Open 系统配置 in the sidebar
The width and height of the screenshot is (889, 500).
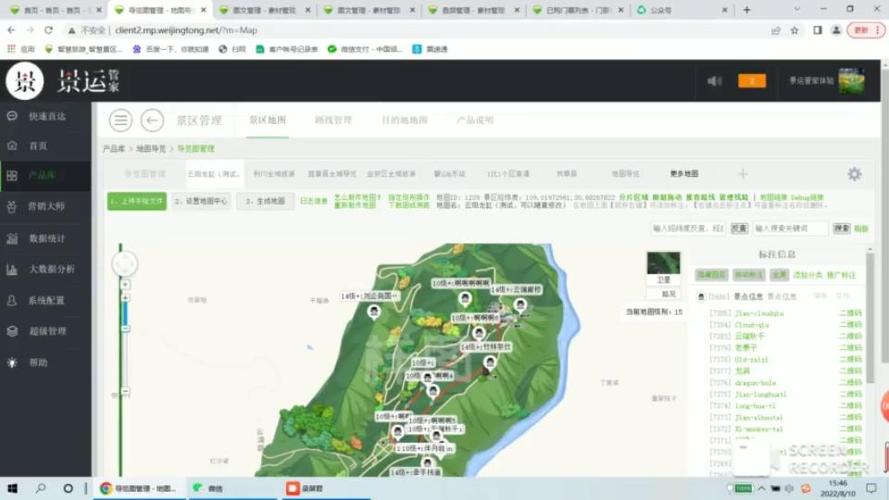point(47,300)
